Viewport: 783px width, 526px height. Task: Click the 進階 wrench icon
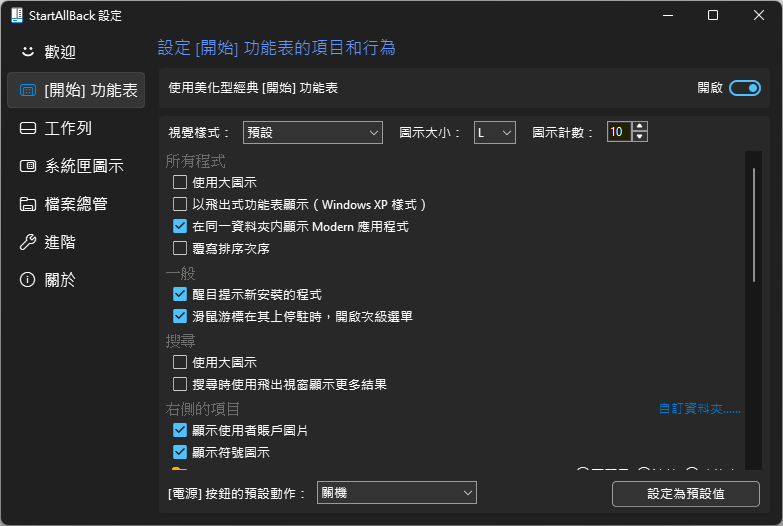(x=28, y=242)
